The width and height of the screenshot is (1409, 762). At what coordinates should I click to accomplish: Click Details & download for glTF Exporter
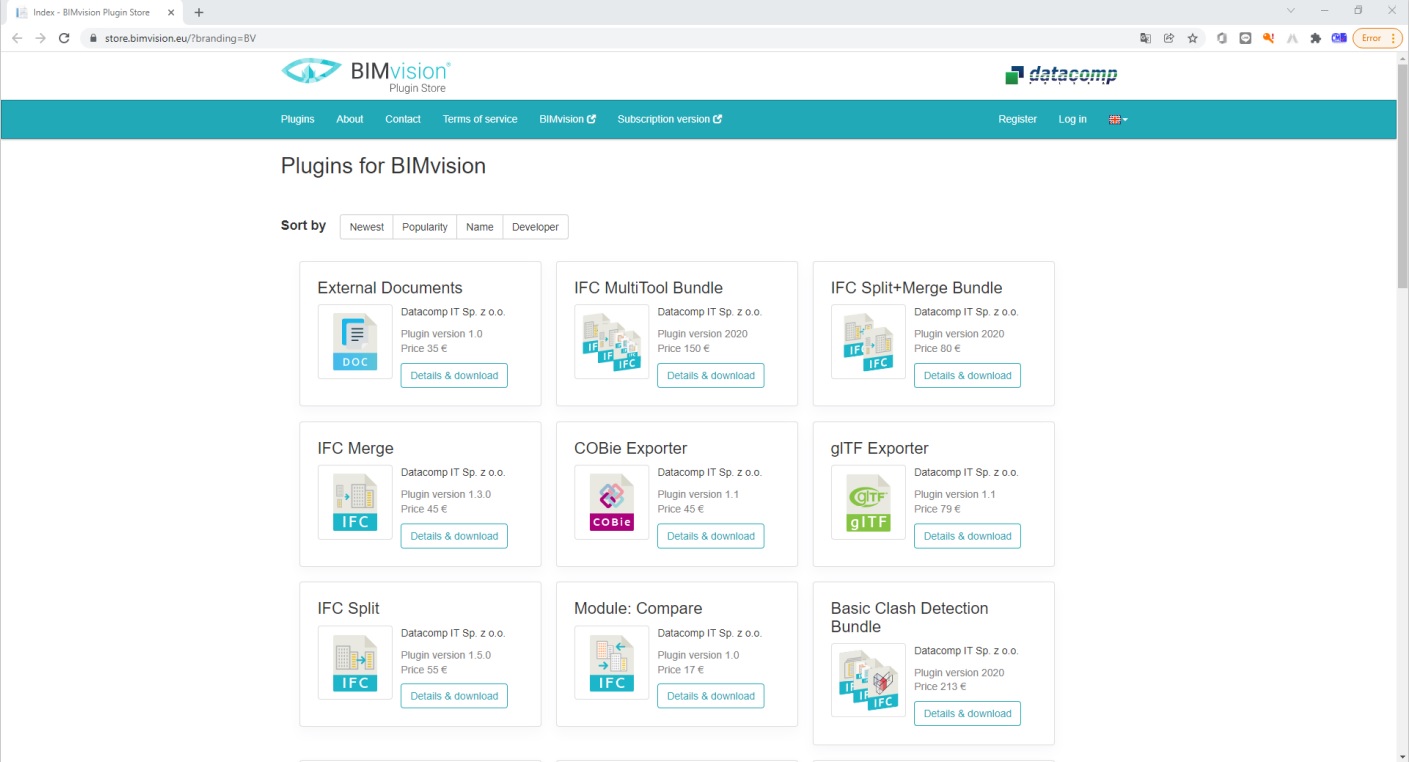(x=967, y=536)
